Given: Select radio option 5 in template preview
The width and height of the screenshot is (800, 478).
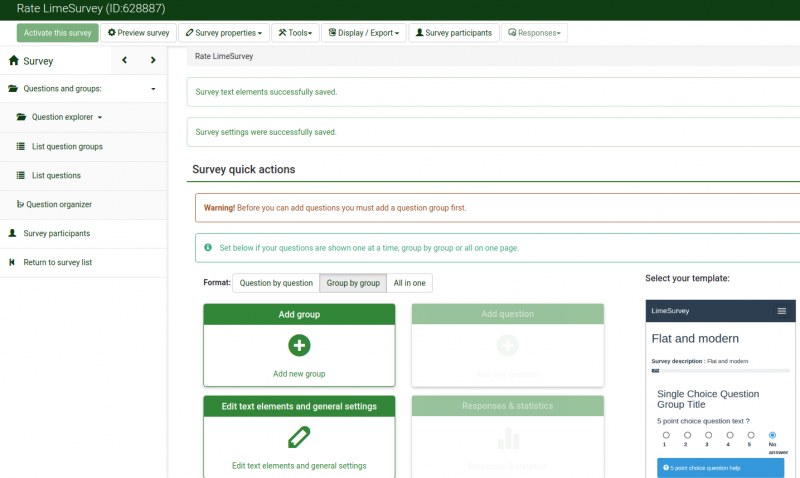Looking at the screenshot, I should coord(751,435).
